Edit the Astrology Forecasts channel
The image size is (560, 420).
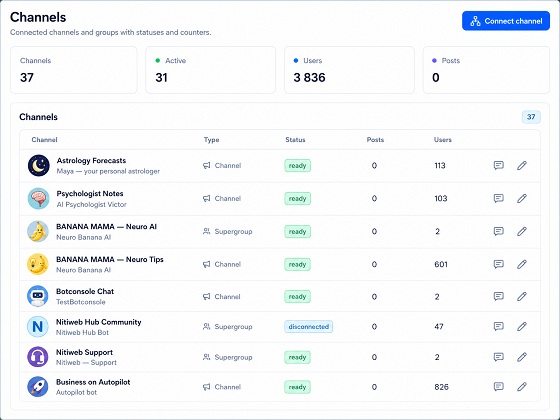click(522, 165)
